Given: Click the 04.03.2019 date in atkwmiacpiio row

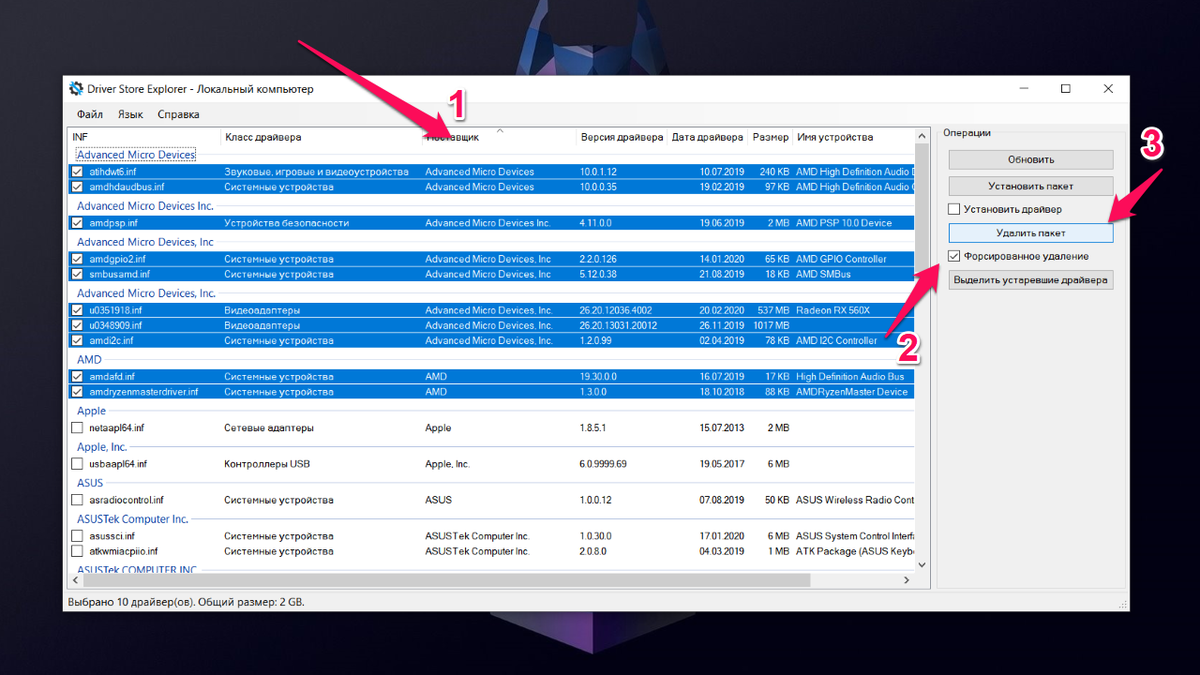Looking at the screenshot, I should pyautogui.click(x=720, y=551).
